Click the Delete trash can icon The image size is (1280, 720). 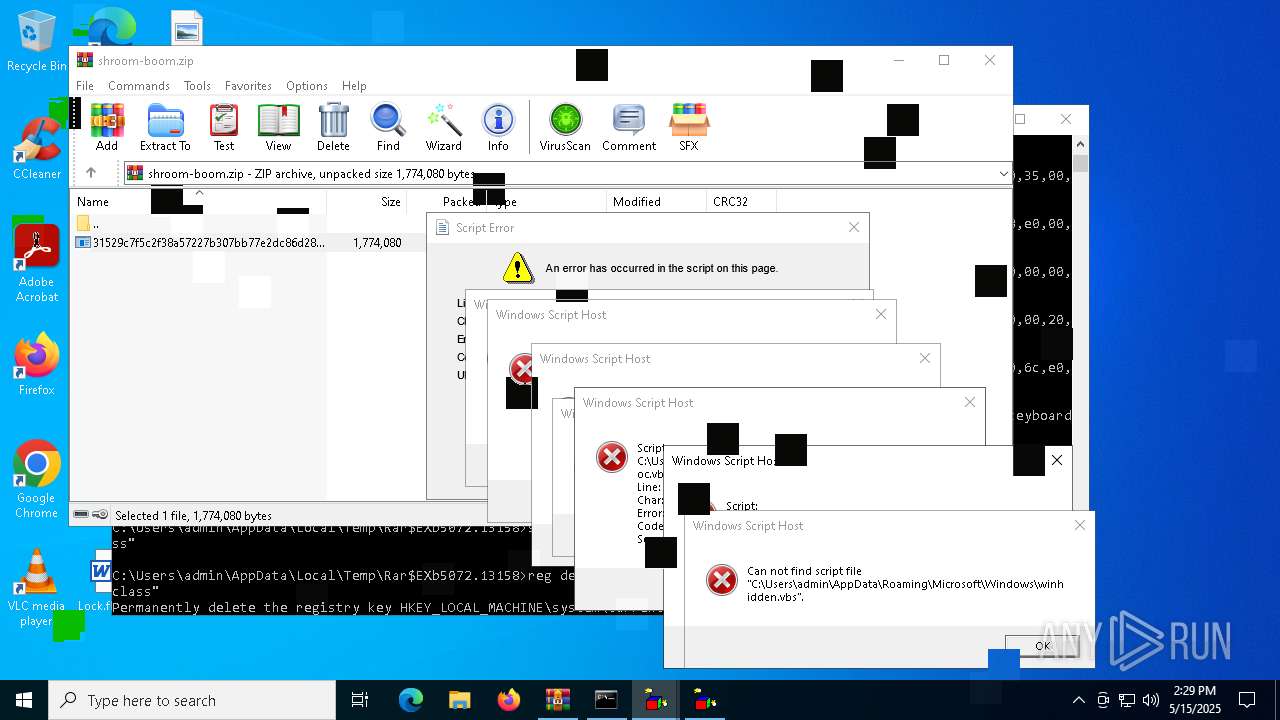click(333, 127)
